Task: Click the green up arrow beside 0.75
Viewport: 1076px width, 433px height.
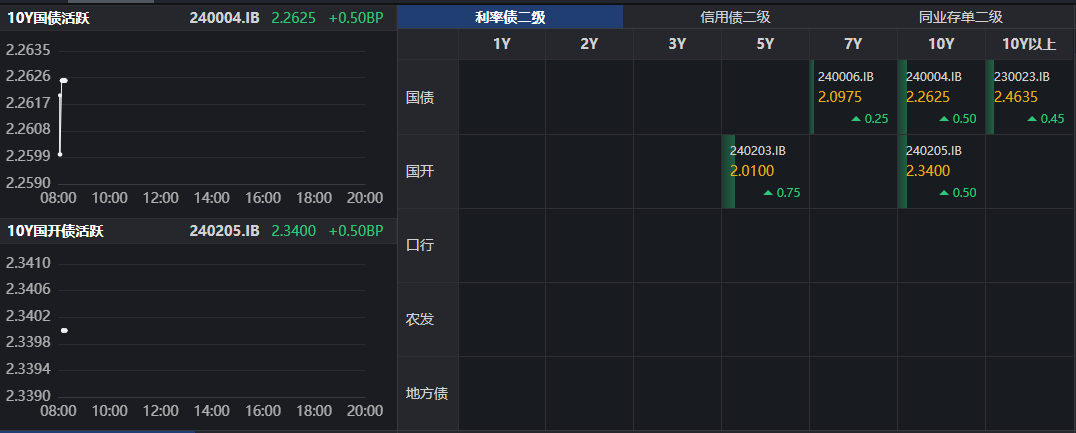Action: click(x=767, y=193)
